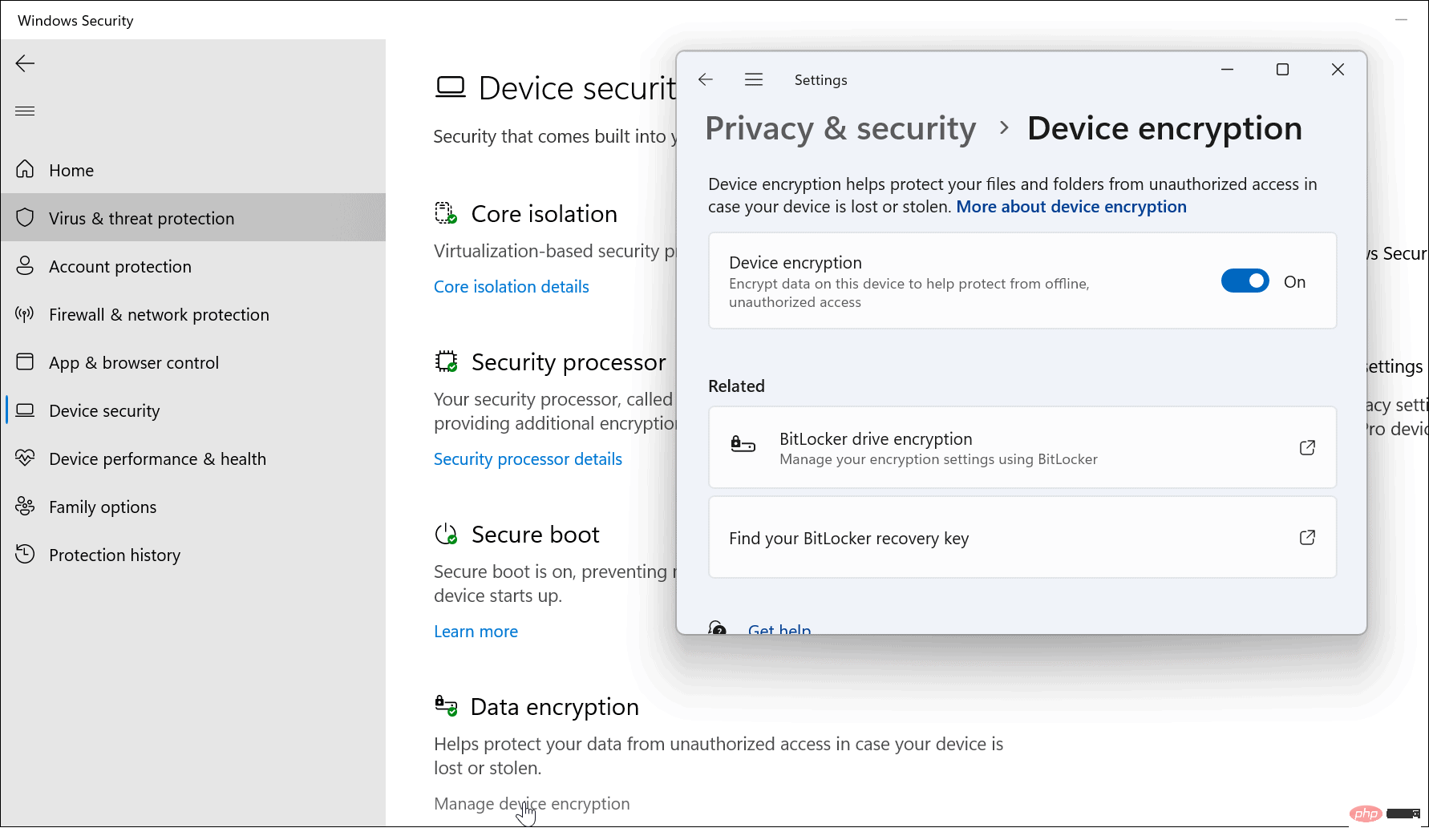Click Manage device encryption link

(x=532, y=804)
